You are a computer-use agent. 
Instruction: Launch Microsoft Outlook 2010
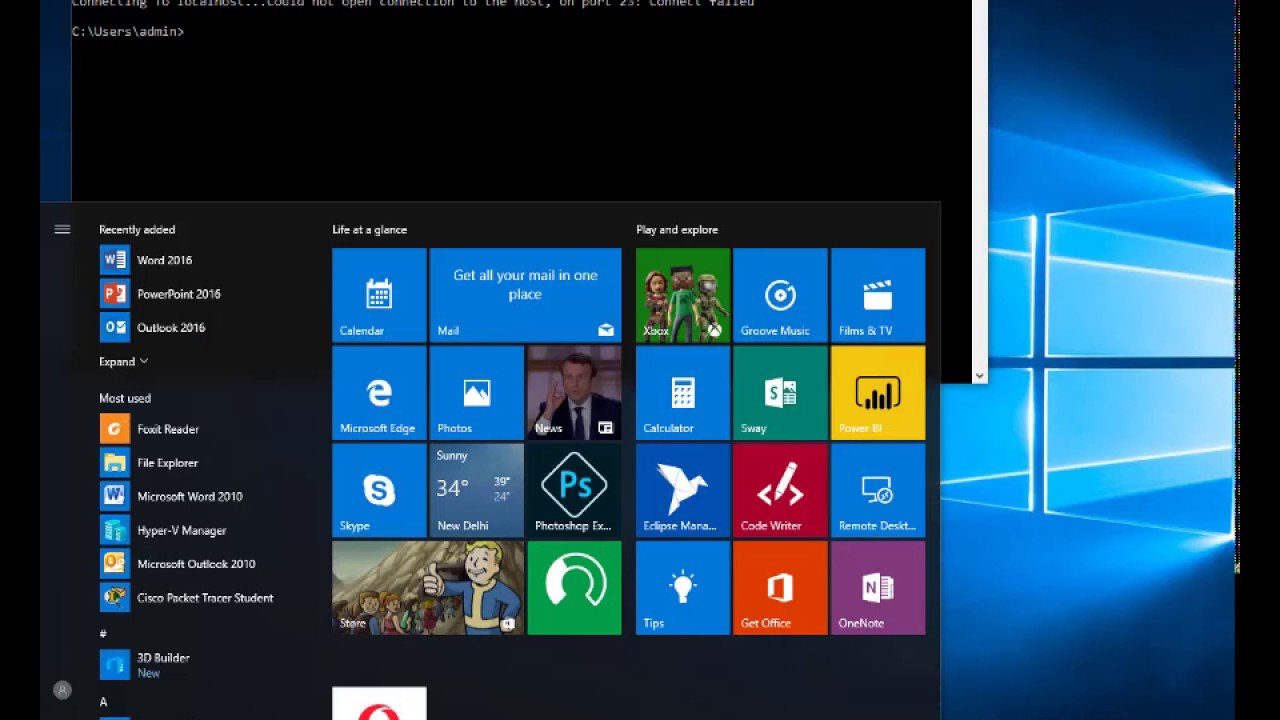point(177,564)
